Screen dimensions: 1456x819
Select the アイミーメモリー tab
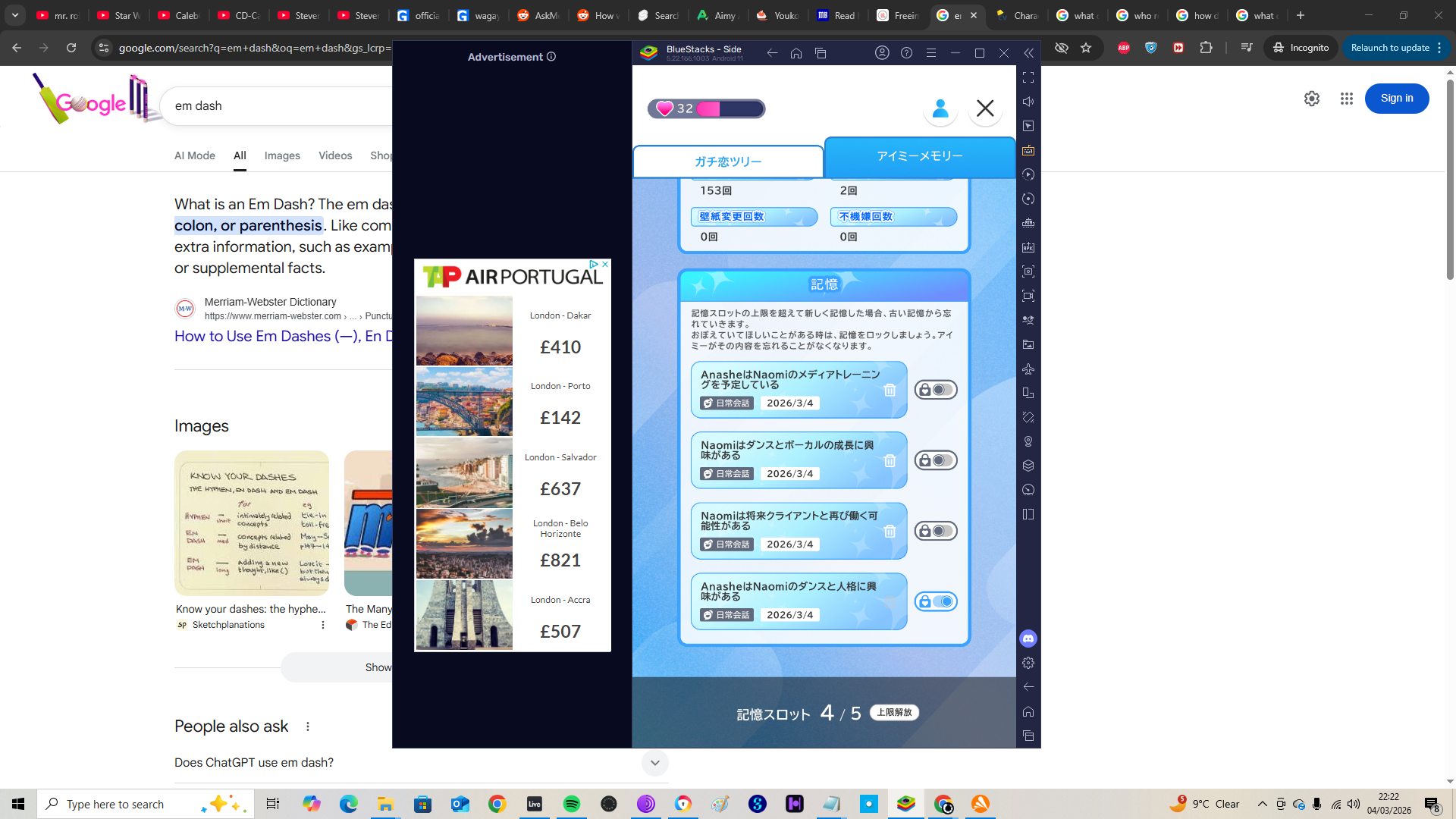(920, 156)
